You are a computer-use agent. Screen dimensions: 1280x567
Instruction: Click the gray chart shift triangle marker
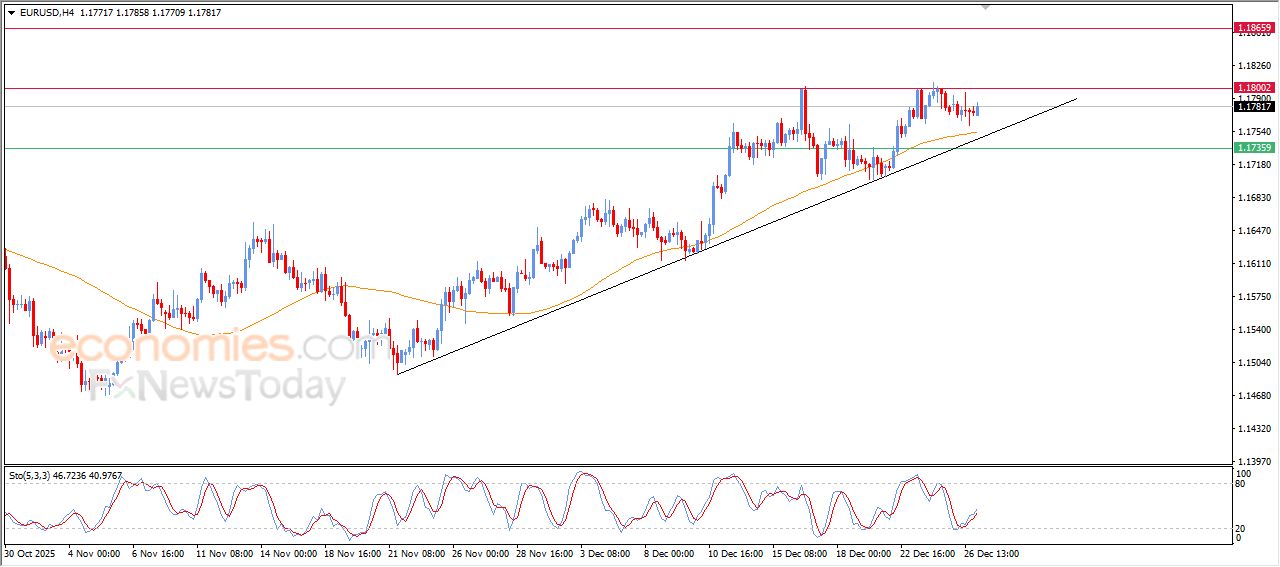coord(986,6)
